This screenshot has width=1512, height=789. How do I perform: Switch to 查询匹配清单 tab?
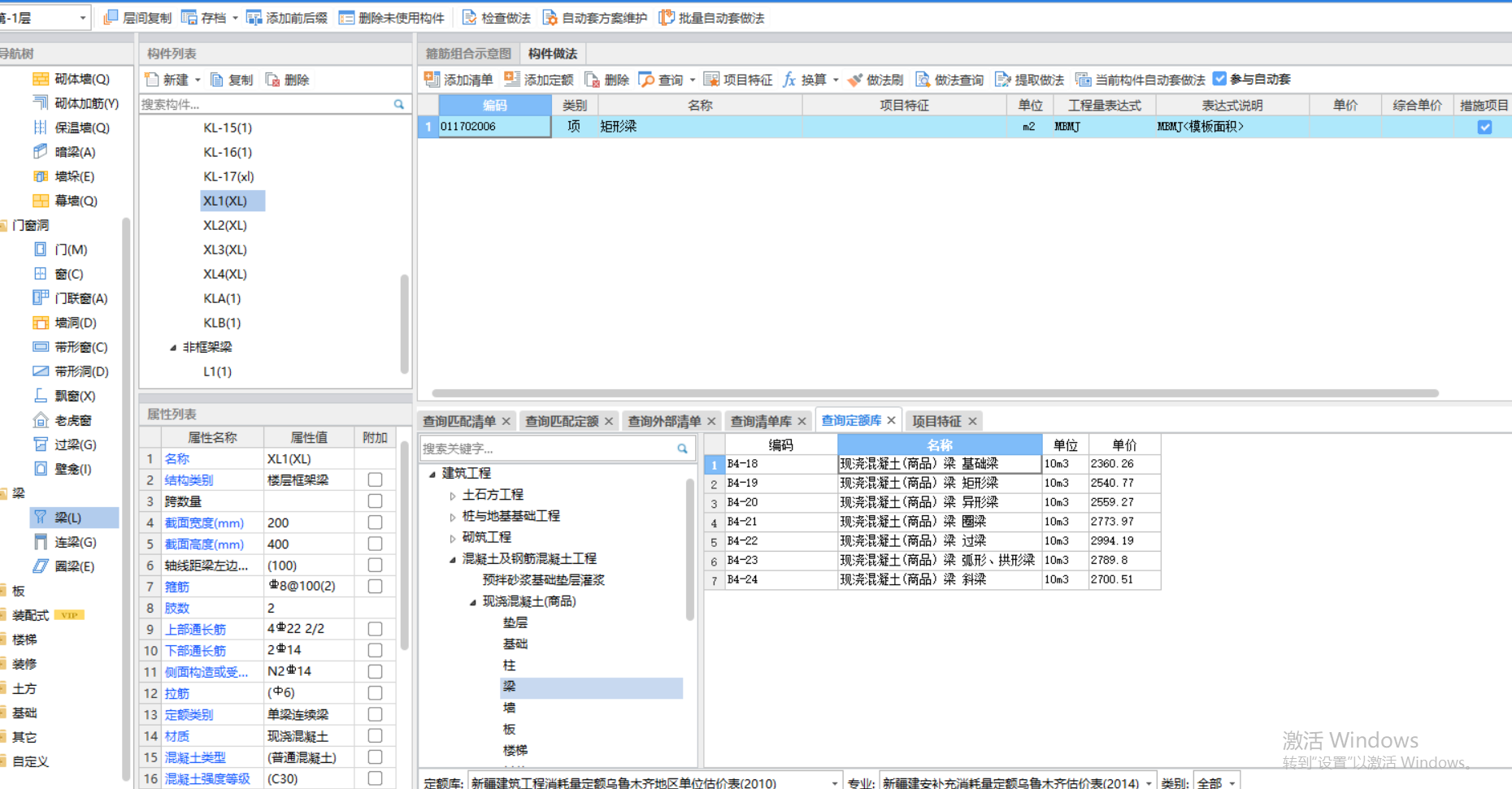pyautogui.click(x=459, y=421)
